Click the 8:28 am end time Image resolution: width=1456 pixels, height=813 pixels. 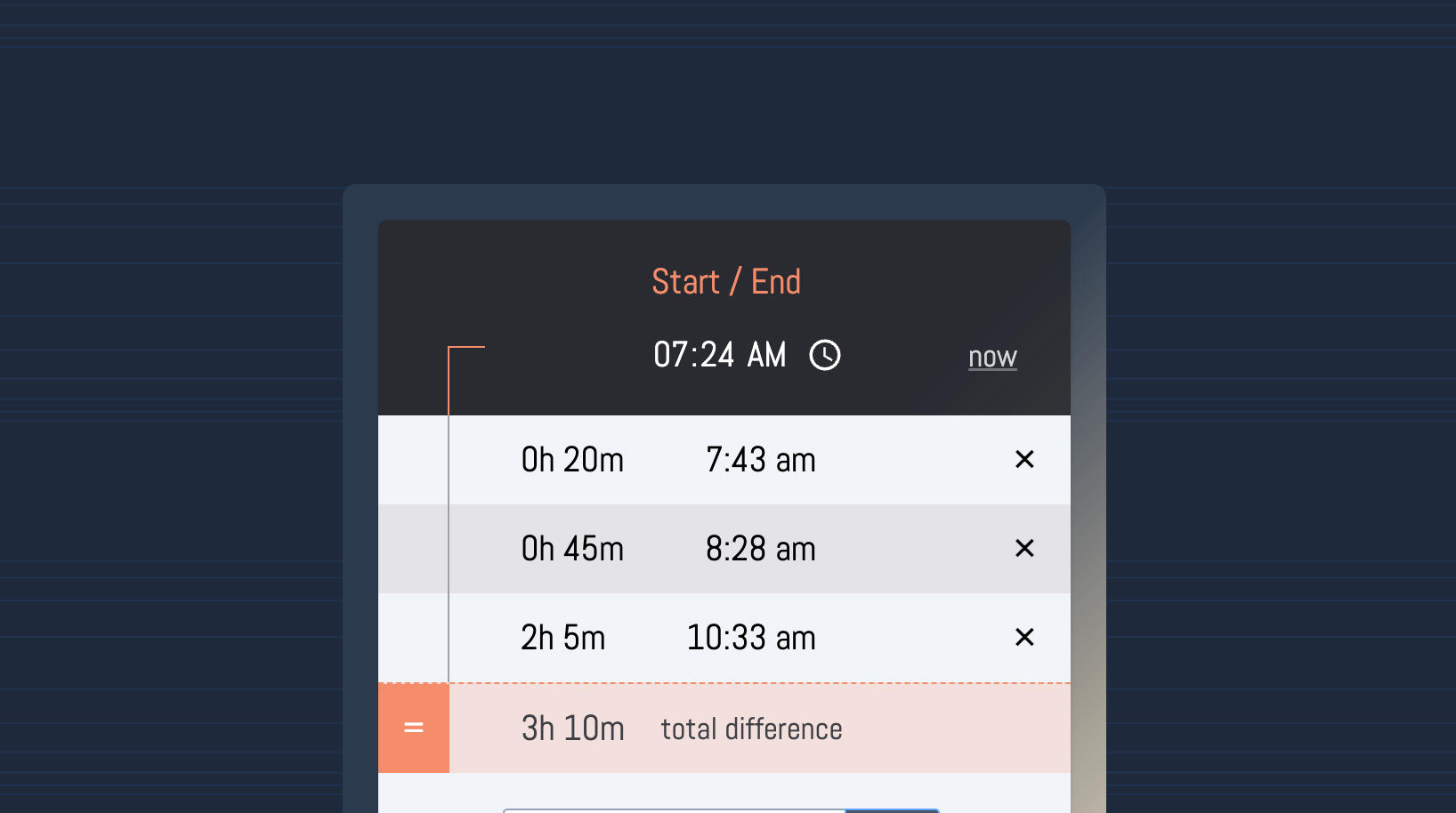[760, 549]
